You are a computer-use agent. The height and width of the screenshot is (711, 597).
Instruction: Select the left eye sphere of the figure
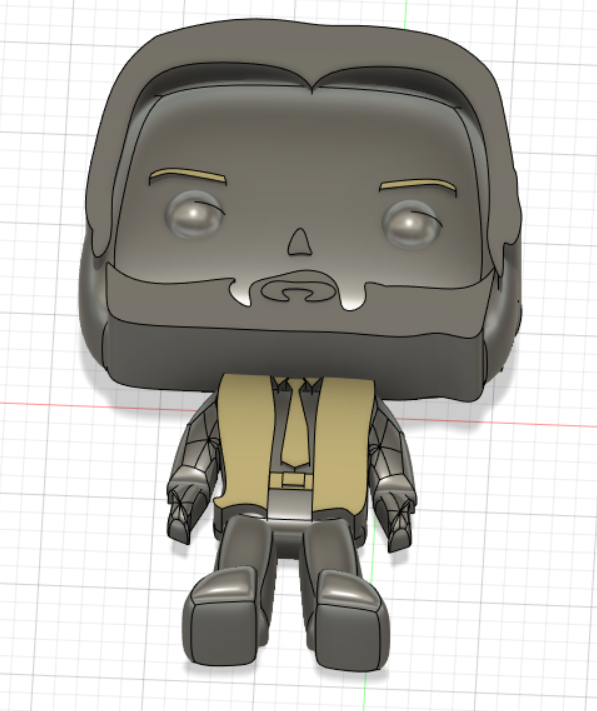(x=195, y=214)
